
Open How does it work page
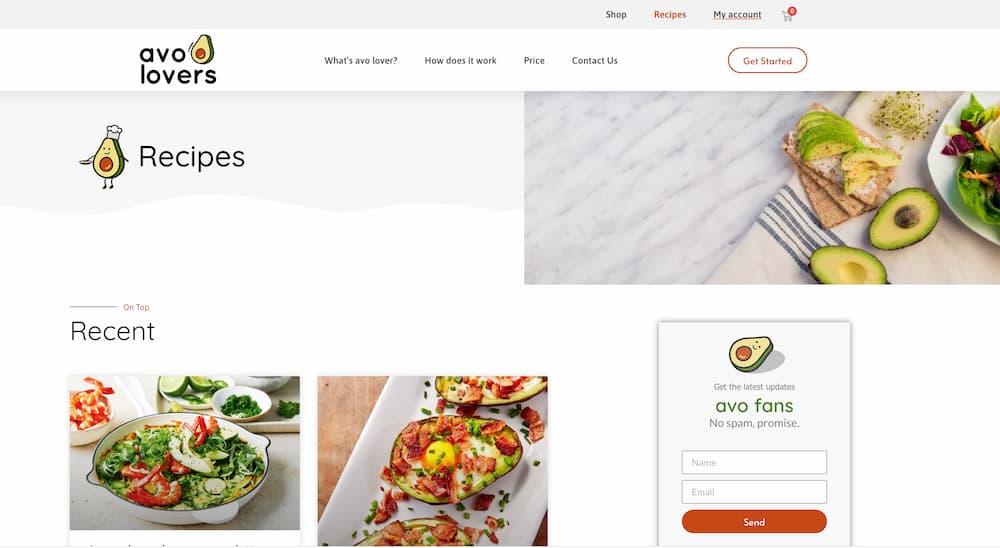coord(460,61)
